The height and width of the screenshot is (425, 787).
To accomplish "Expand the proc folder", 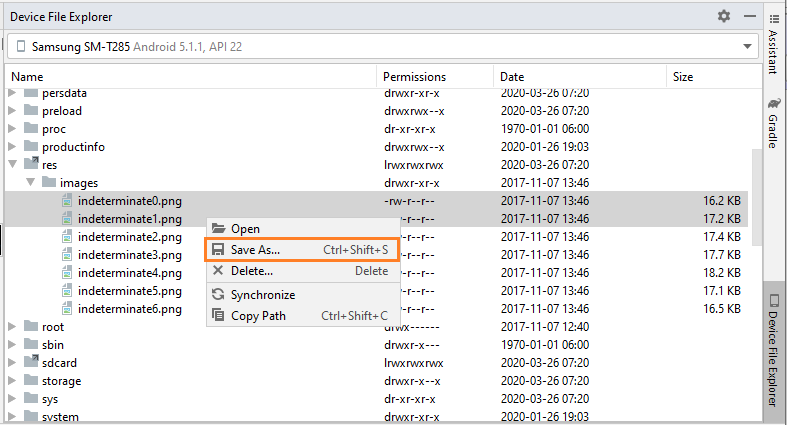I will click(x=12, y=128).
